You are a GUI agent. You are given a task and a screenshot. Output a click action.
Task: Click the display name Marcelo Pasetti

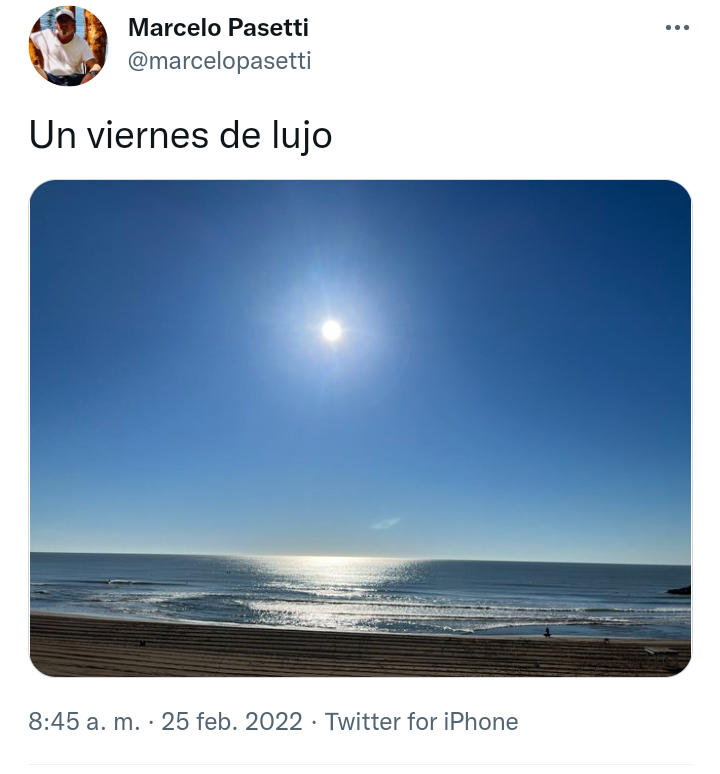click(x=218, y=28)
